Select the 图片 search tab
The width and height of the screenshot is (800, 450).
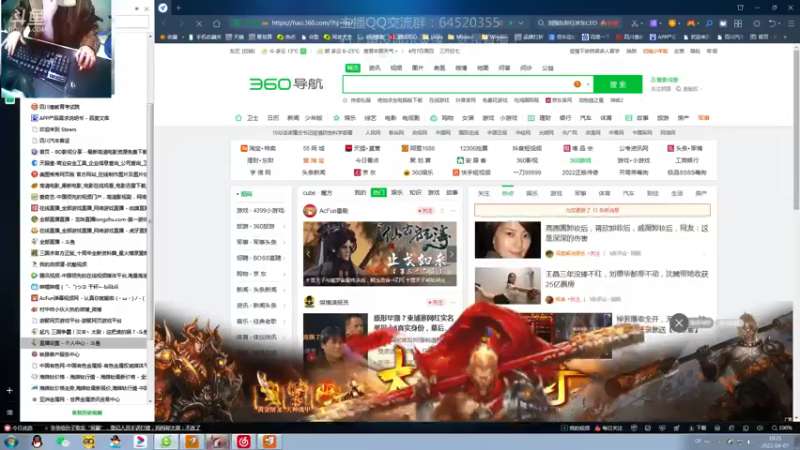(x=418, y=68)
